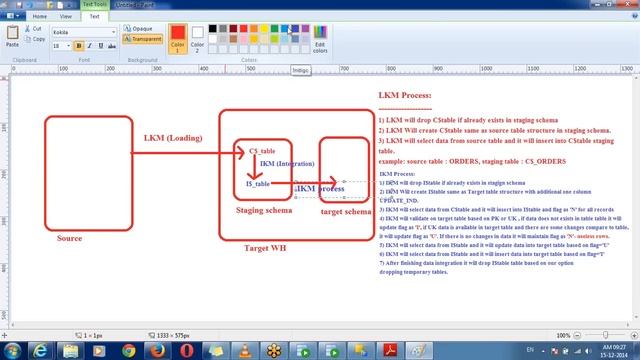The width and height of the screenshot is (640, 360).
Task: Set text background to Opaque
Action: point(138,29)
